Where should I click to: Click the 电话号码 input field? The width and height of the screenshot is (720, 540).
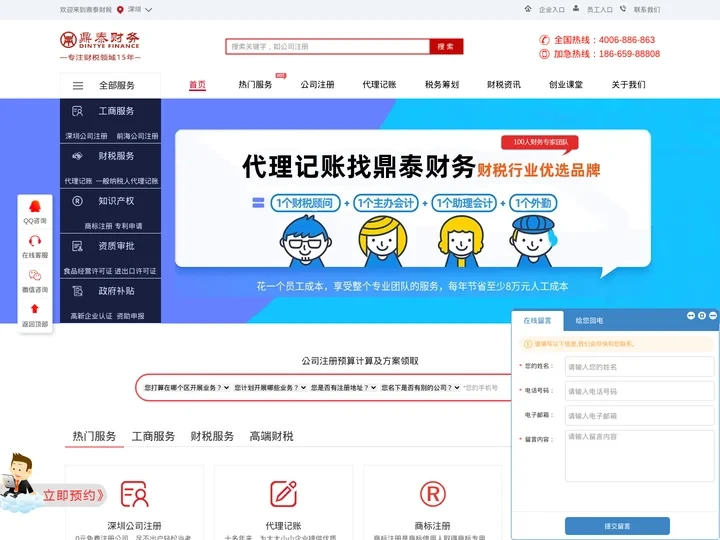point(639,391)
